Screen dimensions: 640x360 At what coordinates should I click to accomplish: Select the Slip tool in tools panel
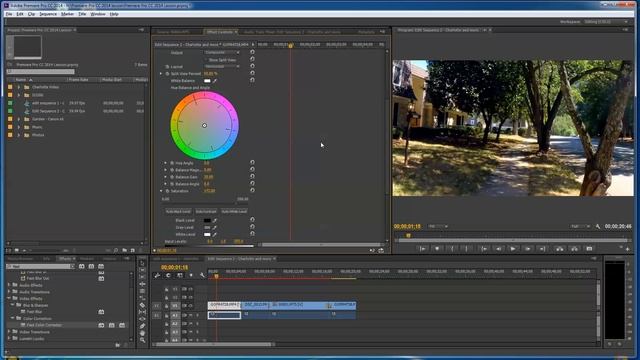(x=142, y=312)
